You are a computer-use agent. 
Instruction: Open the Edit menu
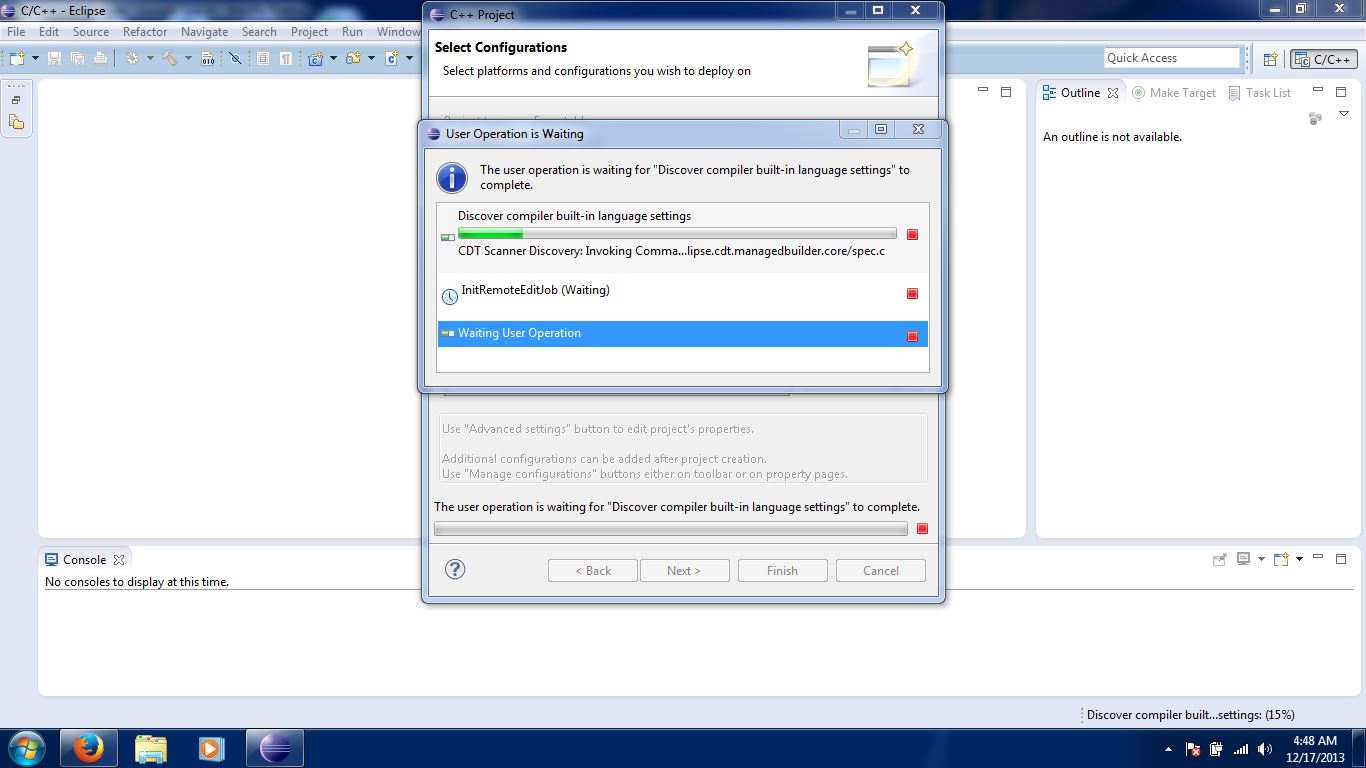49,32
